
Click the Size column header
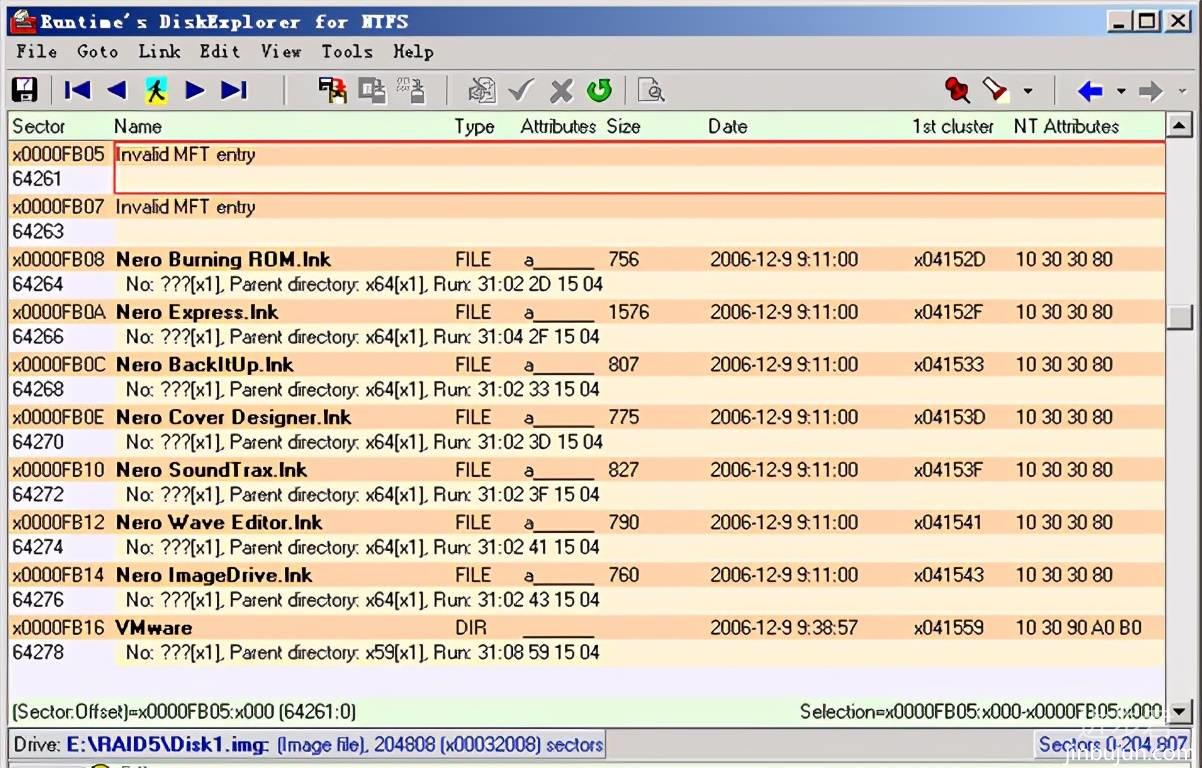click(x=623, y=126)
